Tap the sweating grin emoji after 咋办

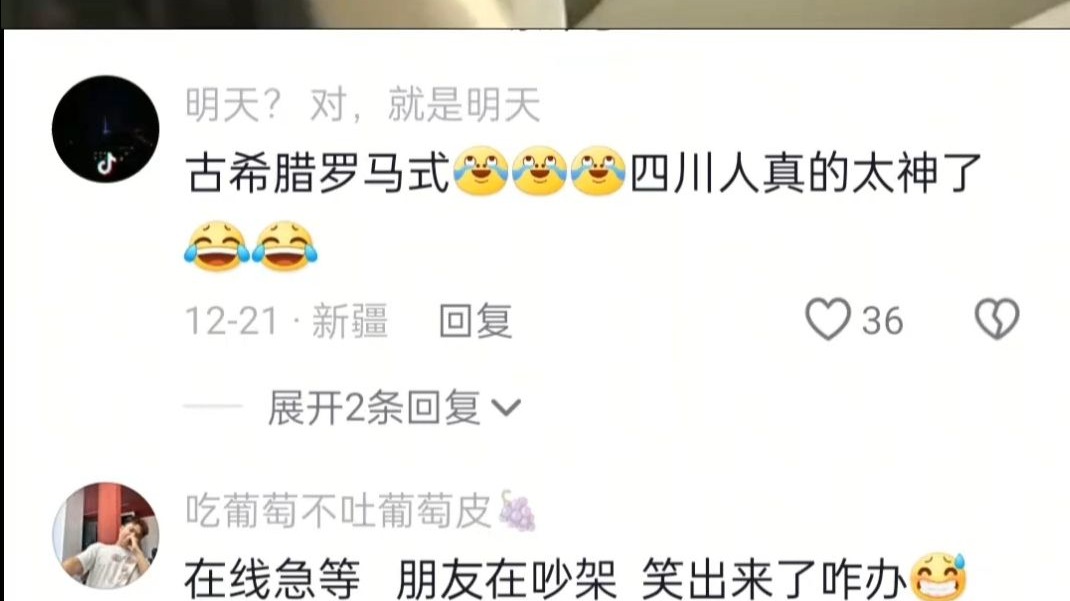(938, 576)
